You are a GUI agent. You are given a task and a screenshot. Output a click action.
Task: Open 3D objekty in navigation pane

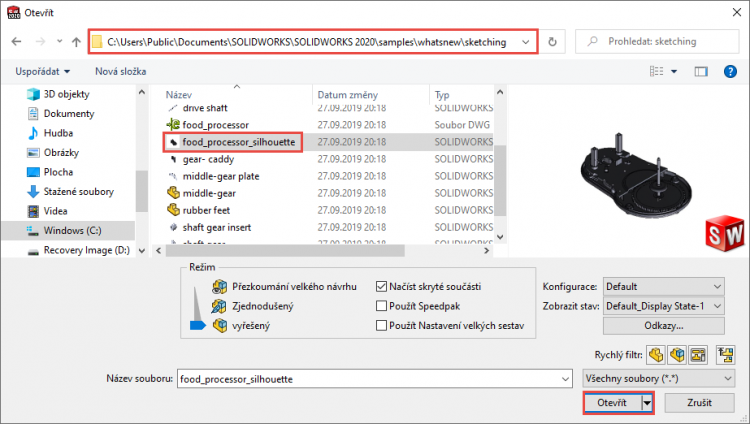pyautogui.click(x=58, y=94)
